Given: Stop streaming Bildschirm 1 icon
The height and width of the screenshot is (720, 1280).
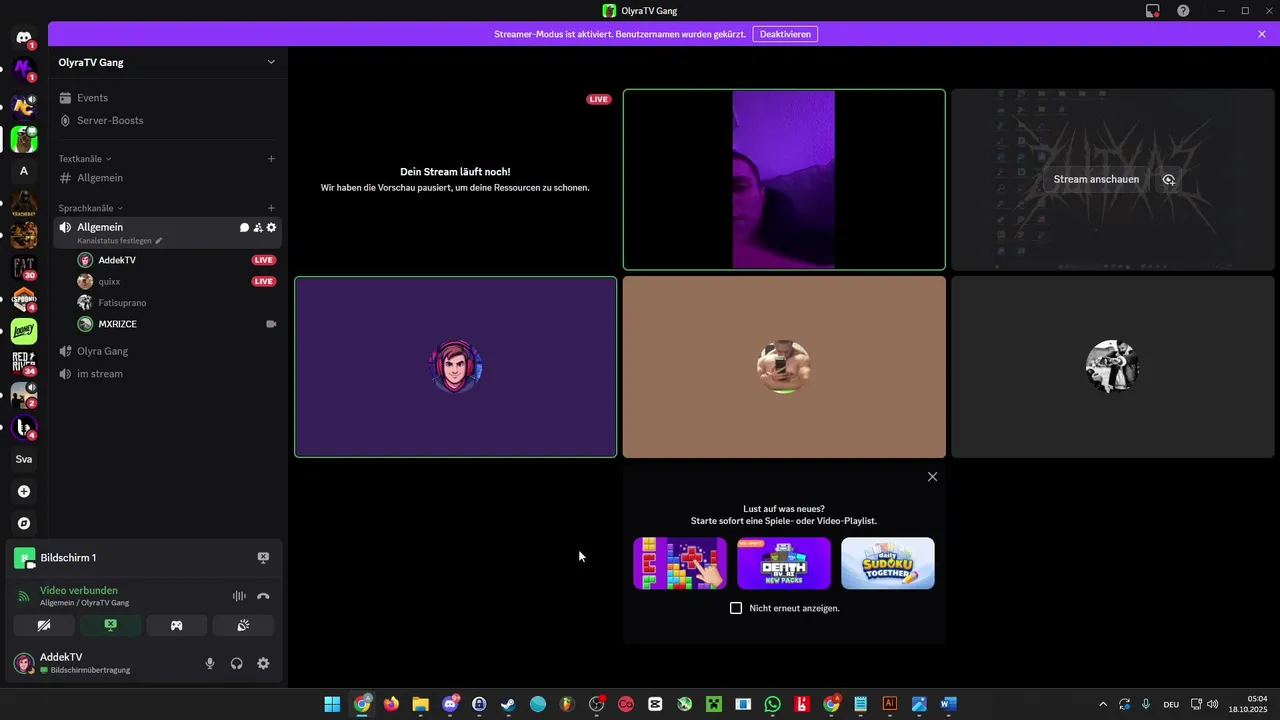Looking at the screenshot, I should click(x=263, y=557).
